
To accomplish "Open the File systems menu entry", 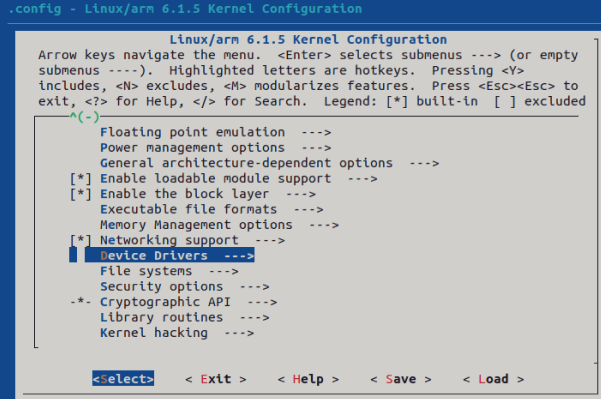I will 169,271.
